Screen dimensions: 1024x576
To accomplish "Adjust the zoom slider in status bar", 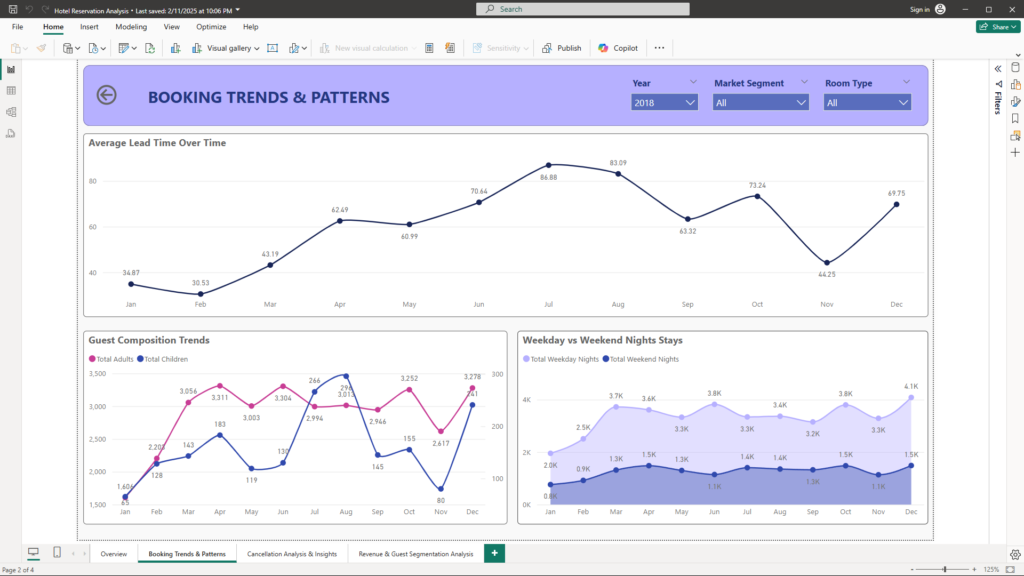I will (944, 569).
